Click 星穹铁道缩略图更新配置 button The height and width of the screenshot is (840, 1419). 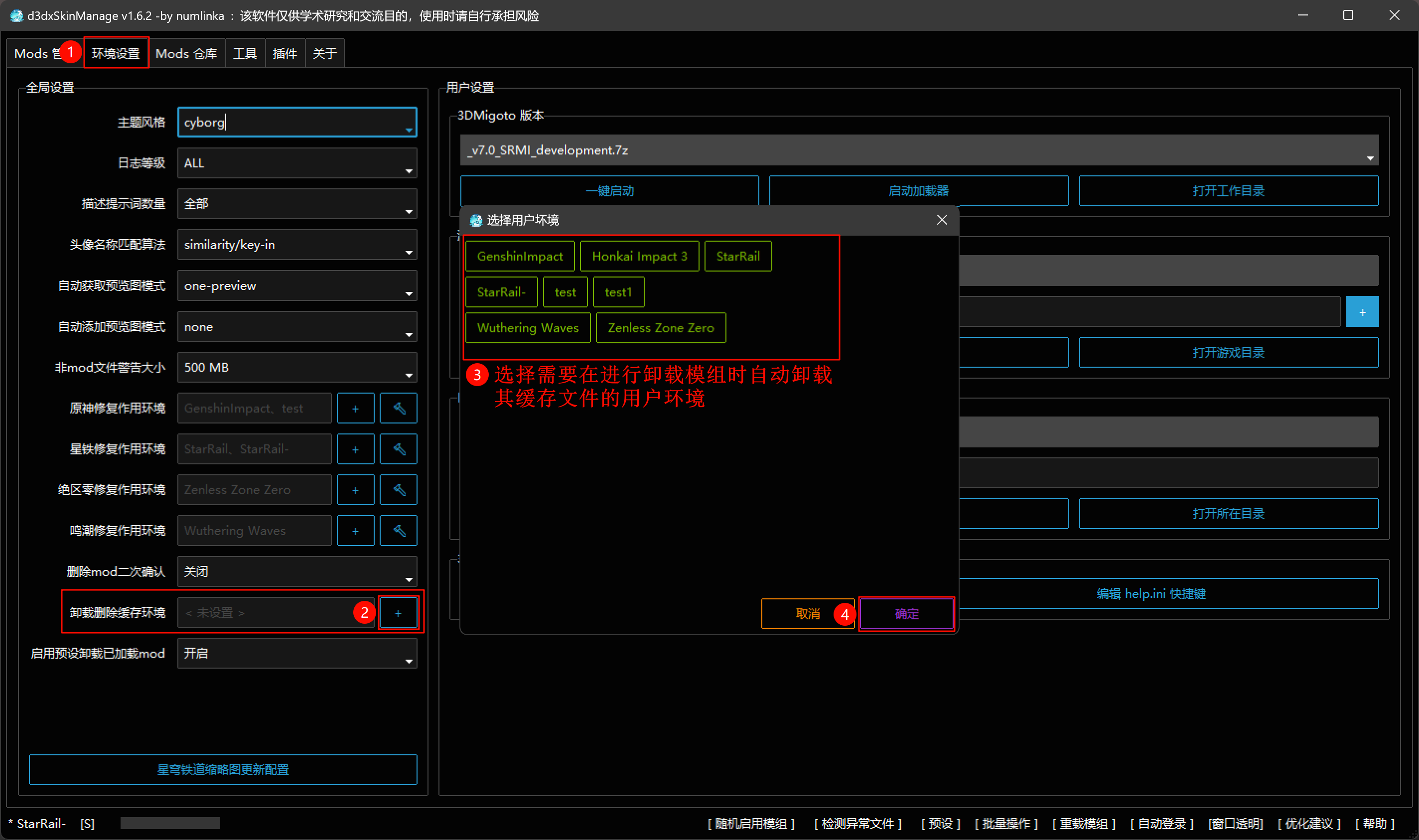[x=223, y=770]
